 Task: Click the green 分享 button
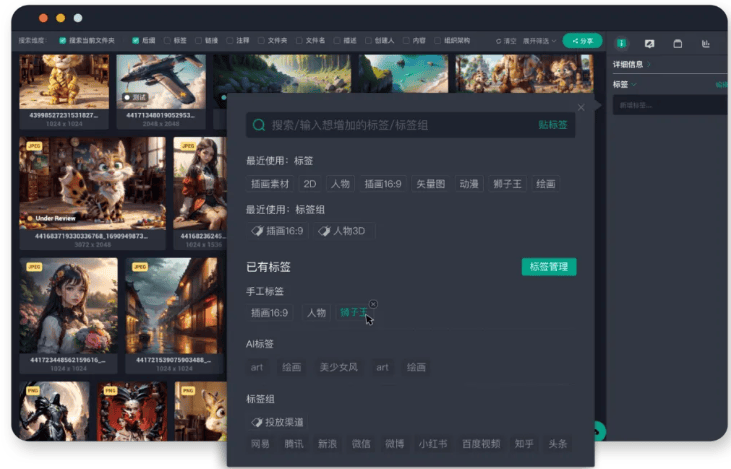(582, 41)
